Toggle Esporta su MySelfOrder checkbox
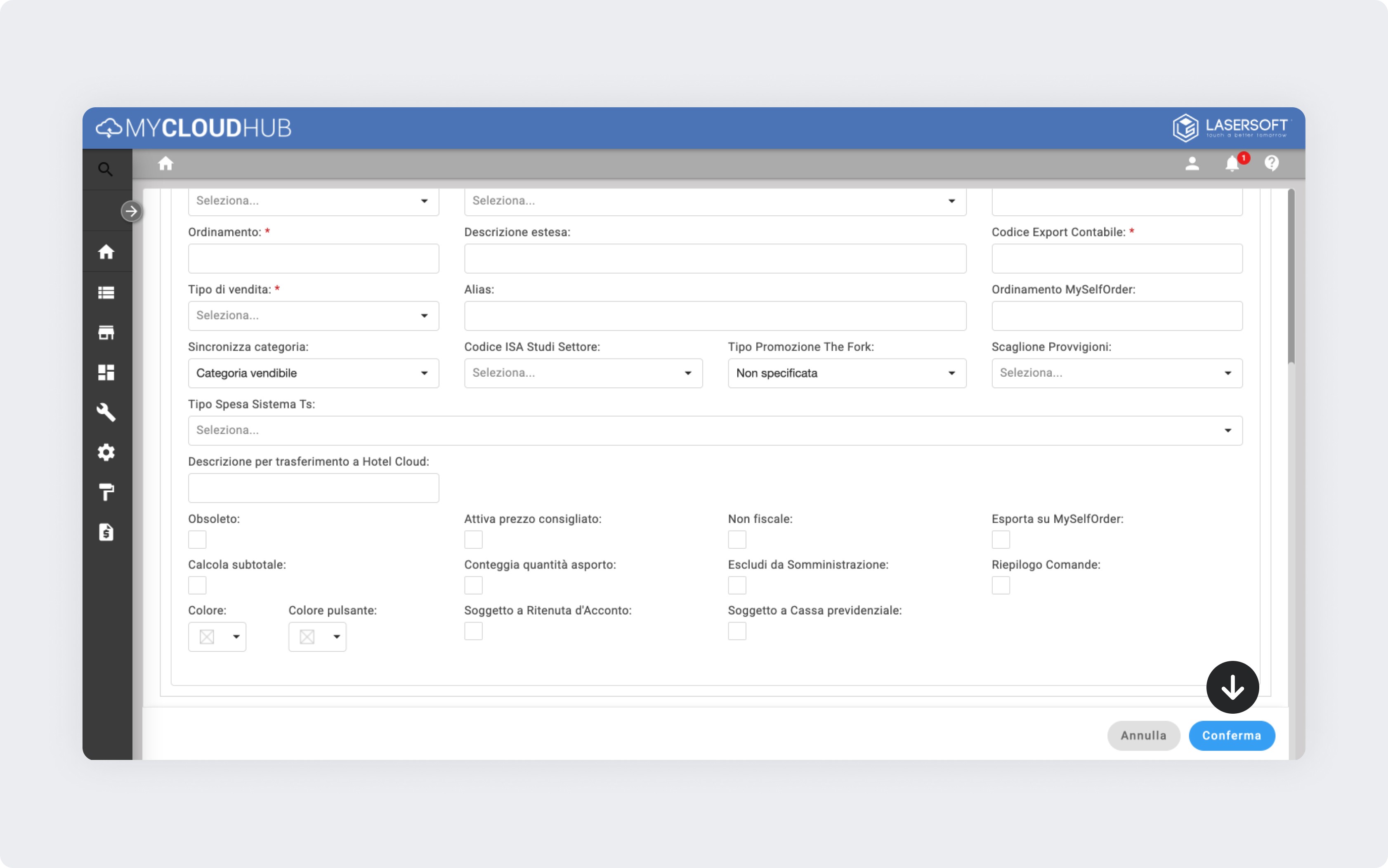 tap(1001, 540)
